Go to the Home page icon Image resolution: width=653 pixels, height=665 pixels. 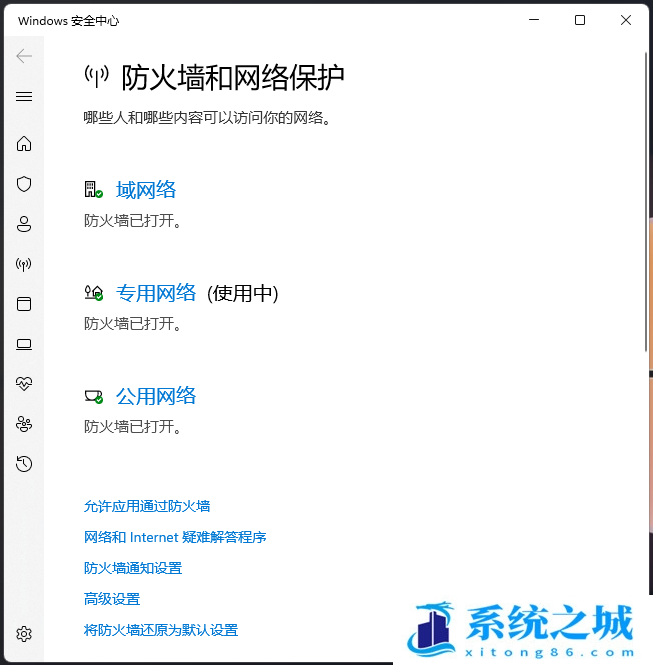(24, 144)
